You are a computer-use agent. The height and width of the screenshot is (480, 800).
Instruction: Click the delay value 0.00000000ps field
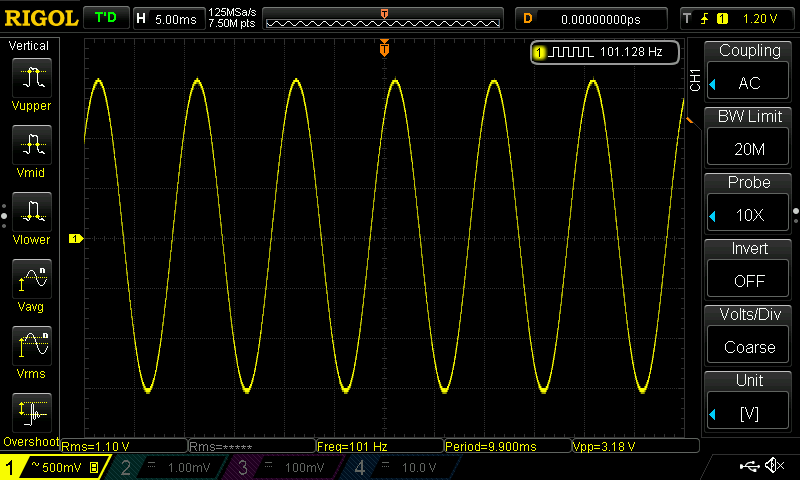[x=601, y=19]
